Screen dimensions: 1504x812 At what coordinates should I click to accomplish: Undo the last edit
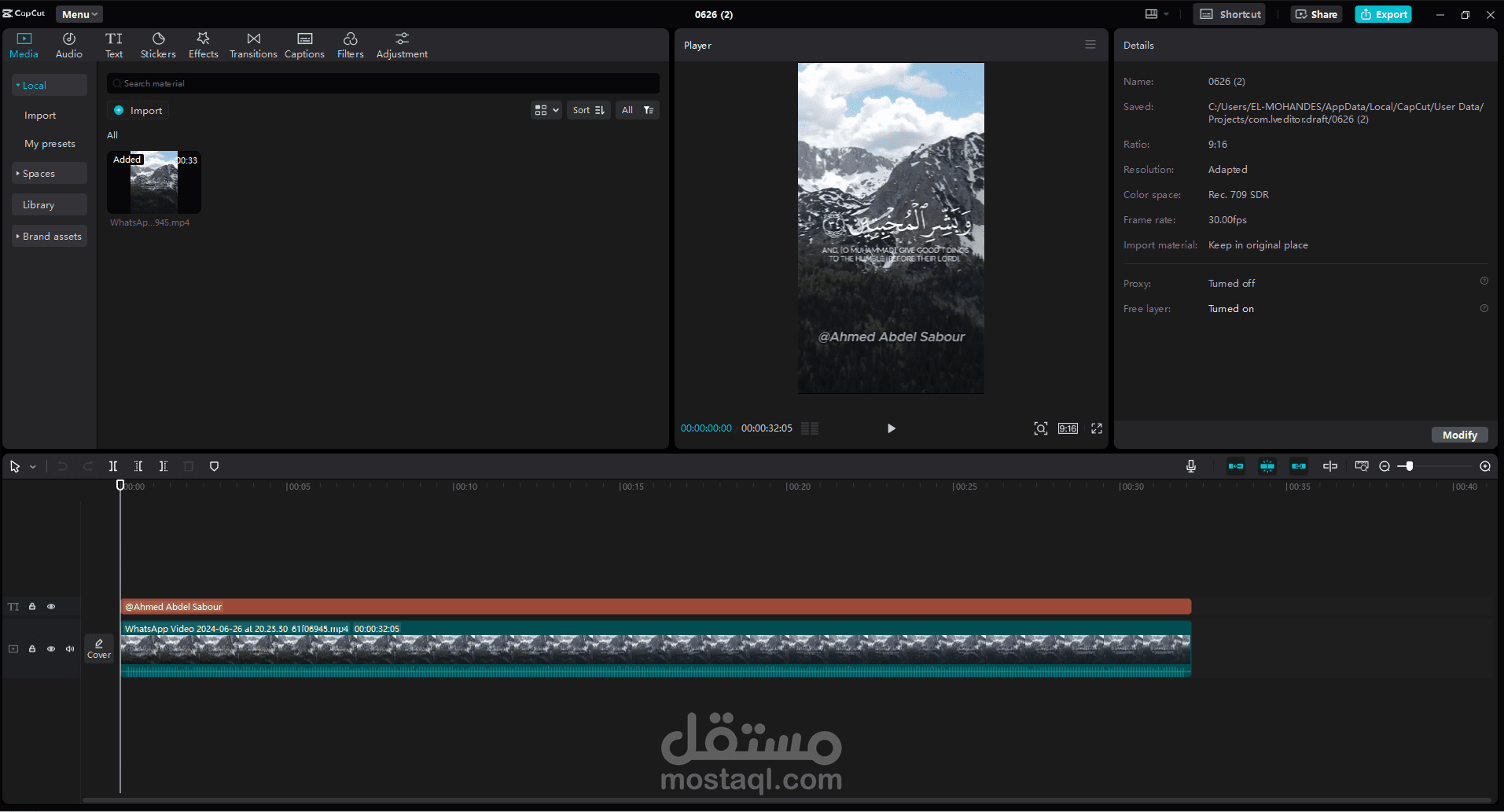63,466
